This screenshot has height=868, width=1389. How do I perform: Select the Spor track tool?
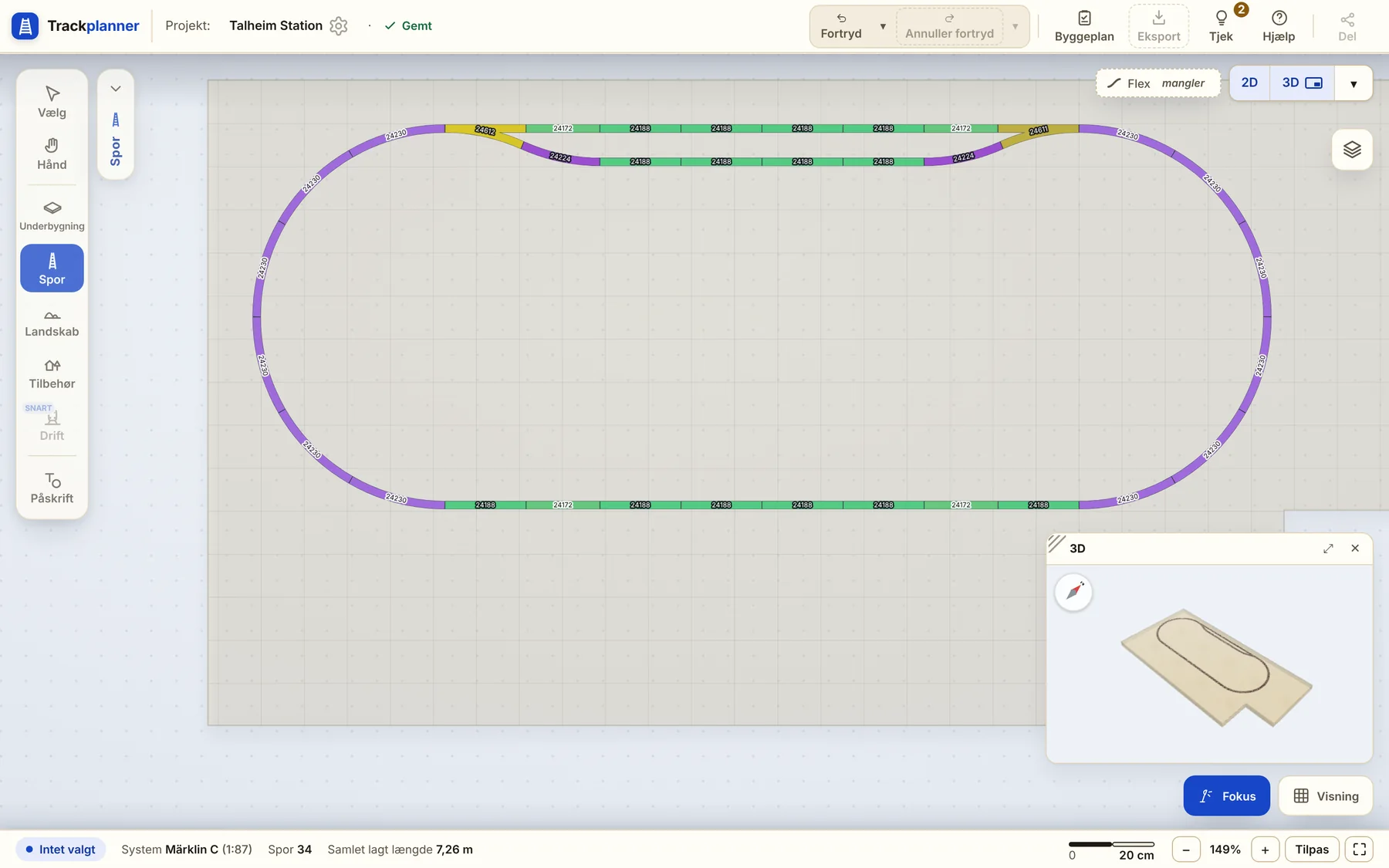[x=52, y=269]
